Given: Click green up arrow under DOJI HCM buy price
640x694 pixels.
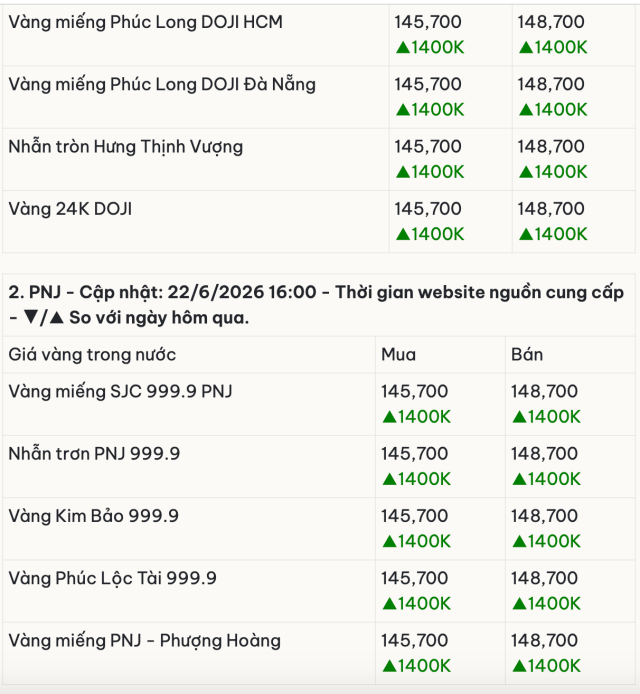Looking at the screenshot, I should (x=403, y=47).
